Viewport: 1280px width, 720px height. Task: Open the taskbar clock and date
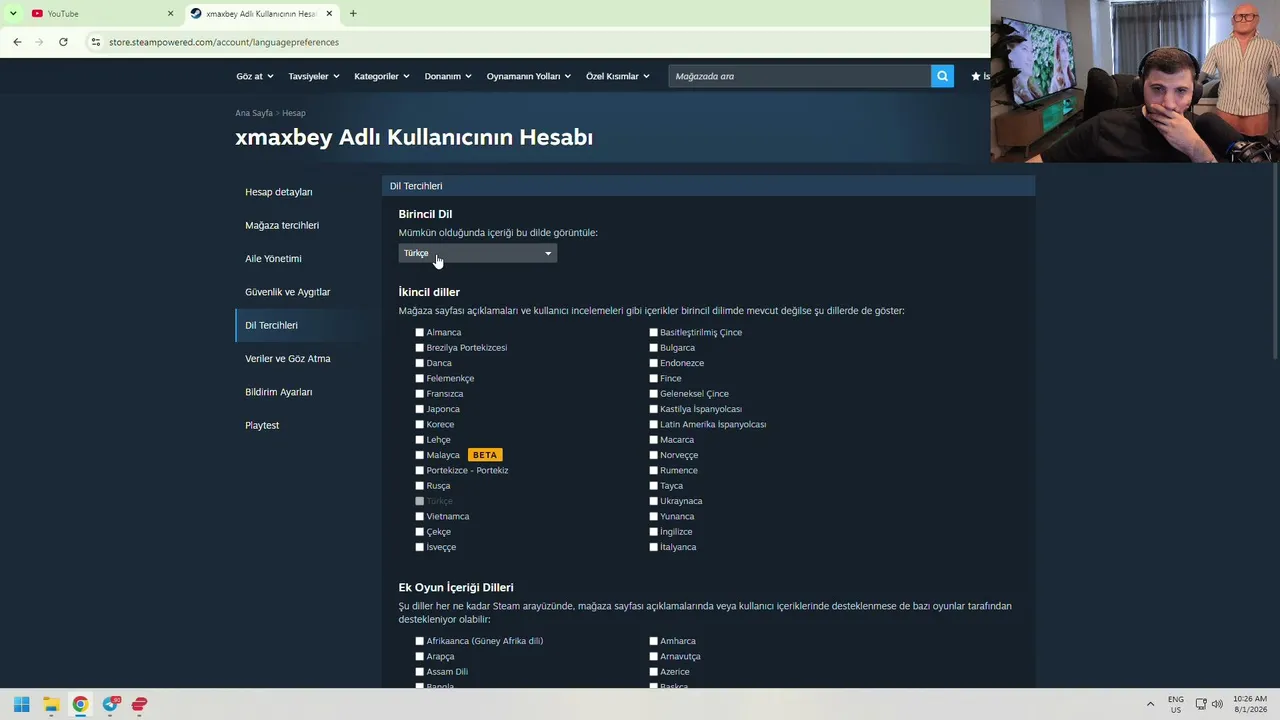pos(1250,704)
